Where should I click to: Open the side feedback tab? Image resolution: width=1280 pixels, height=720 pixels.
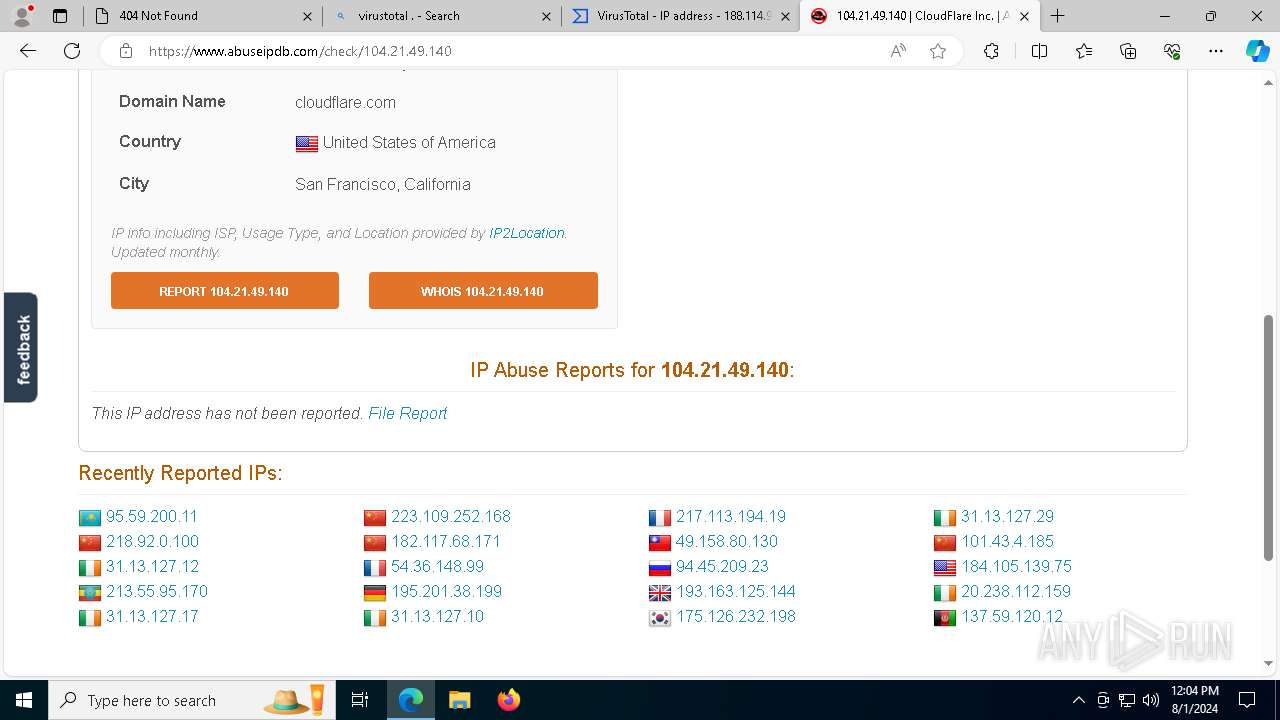click(x=21, y=347)
